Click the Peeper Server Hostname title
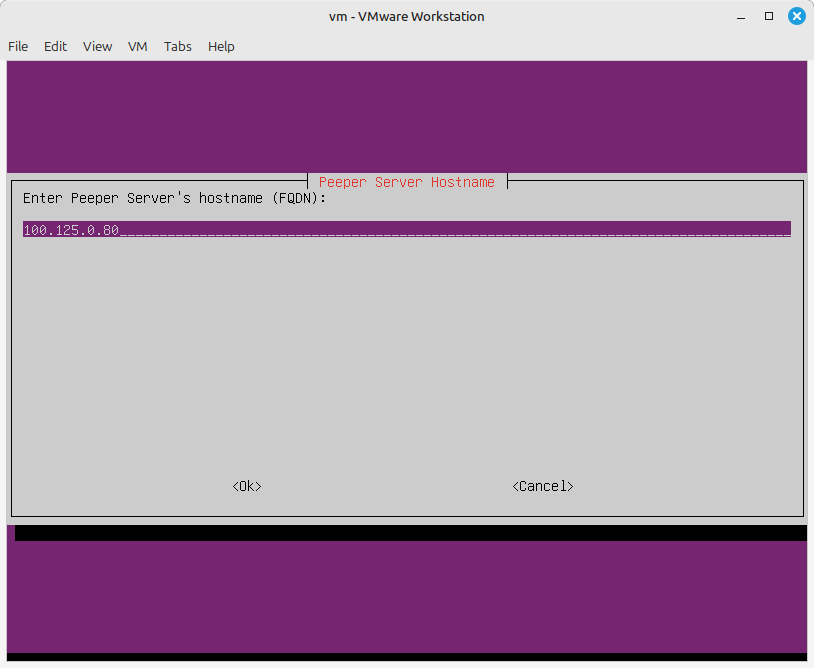Viewport: 814px width, 668px height. coord(406,182)
